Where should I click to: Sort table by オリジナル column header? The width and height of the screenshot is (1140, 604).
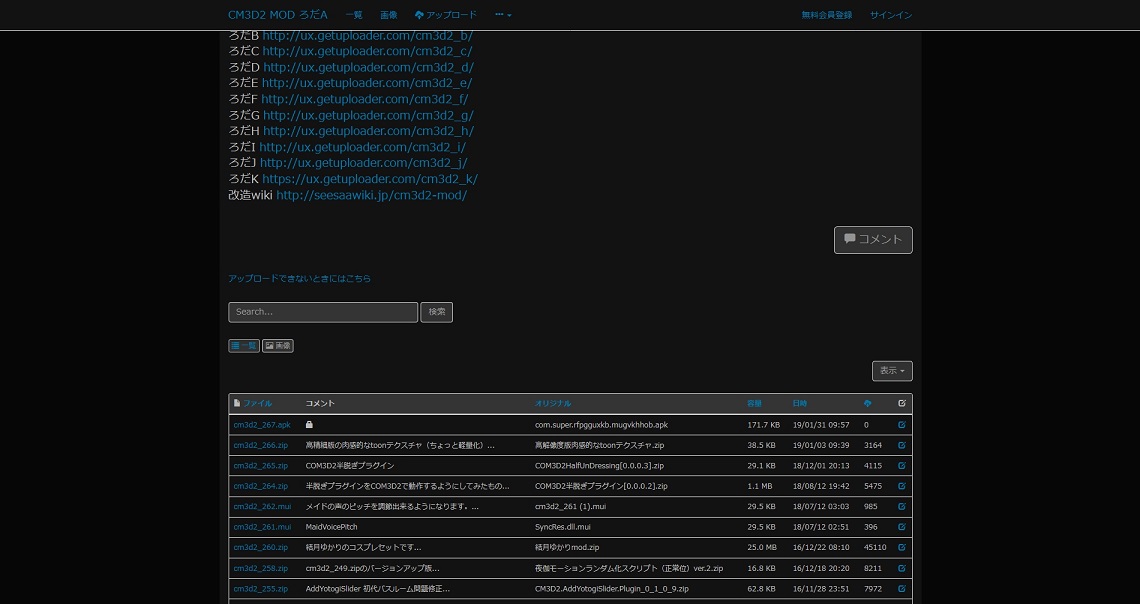[553, 403]
